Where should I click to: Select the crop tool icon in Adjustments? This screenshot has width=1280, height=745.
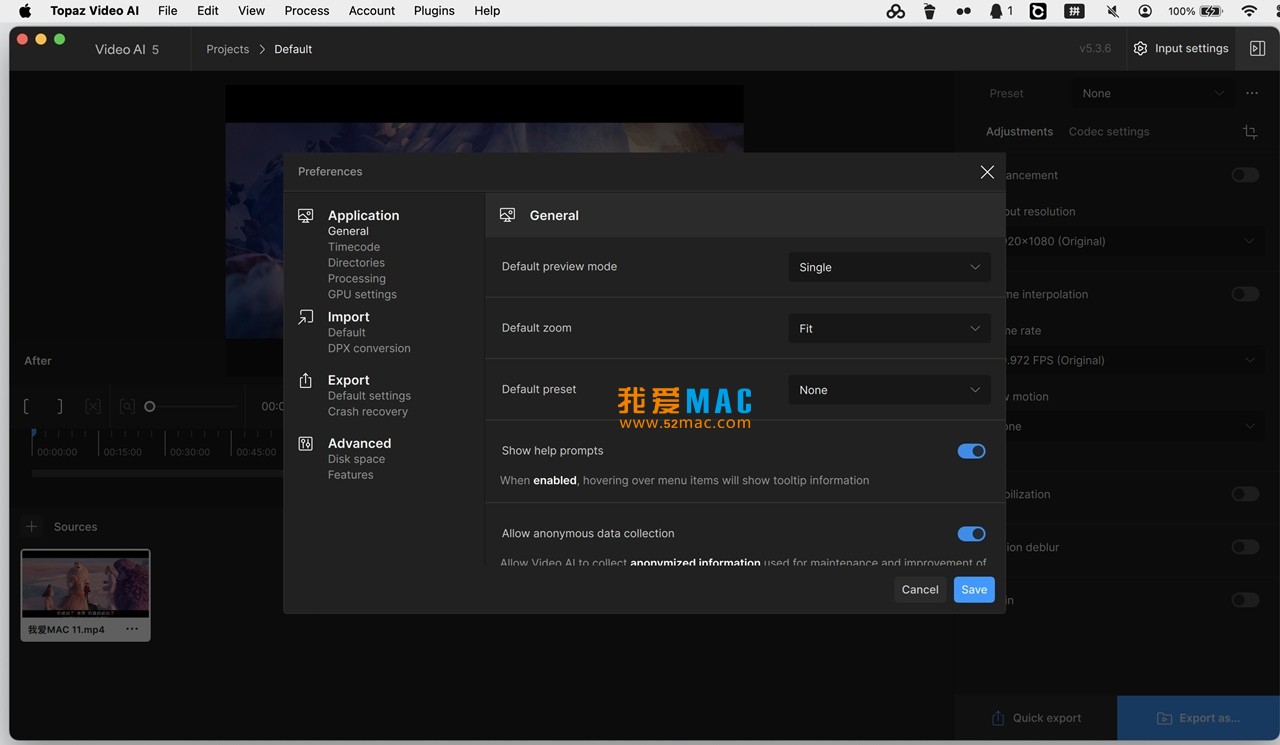tap(1250, 132)
